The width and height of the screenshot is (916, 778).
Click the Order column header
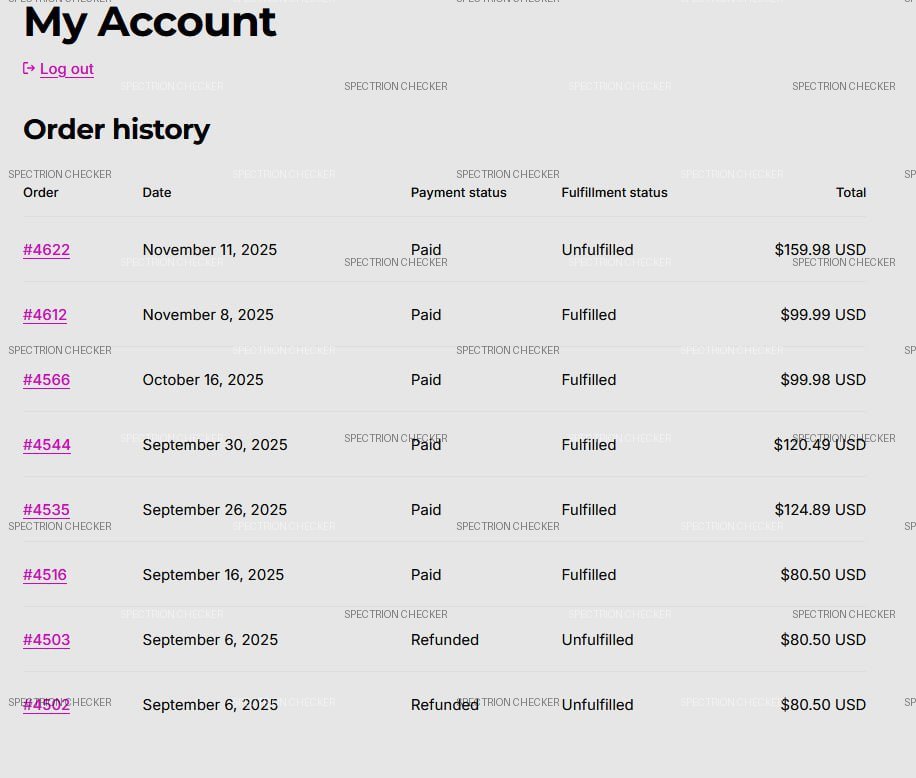coord(41,192)
